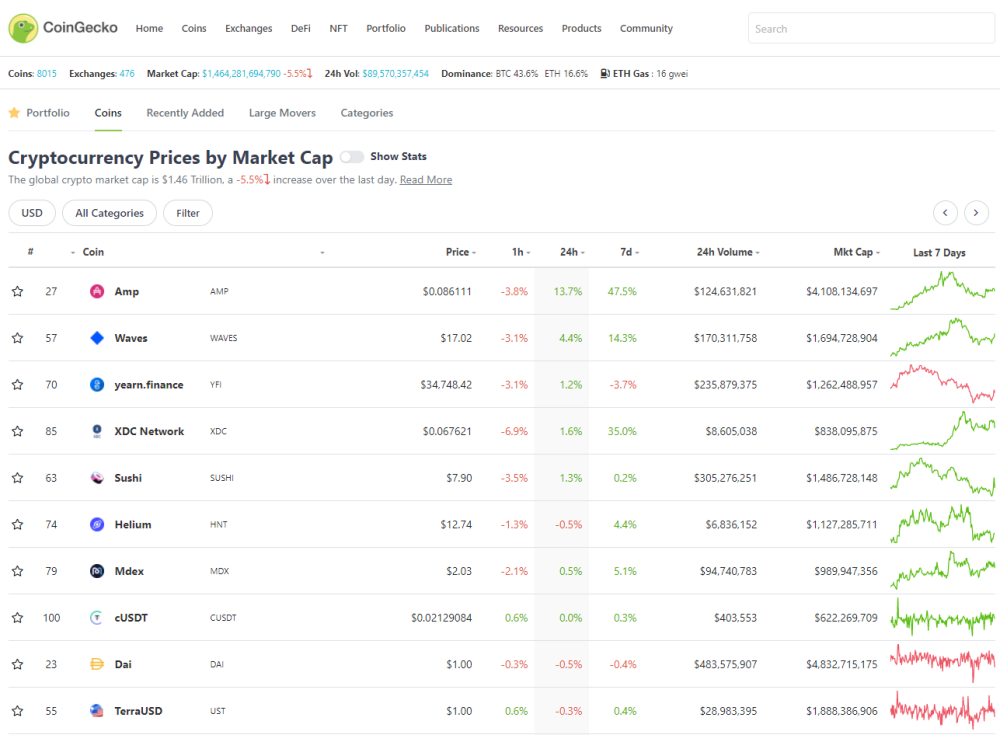Click the CoinGecko gecko logo
This screenshot has height=735, width=1000.
[23, 28]
